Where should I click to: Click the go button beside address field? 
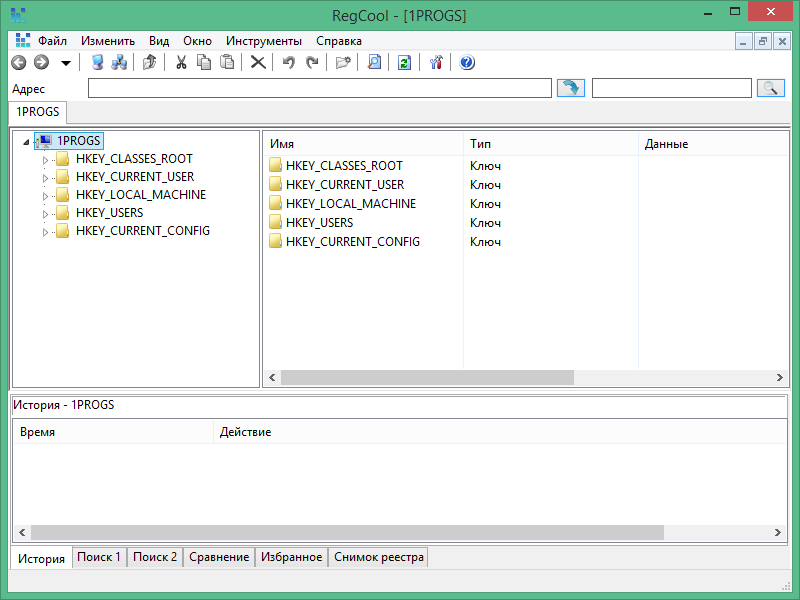(x=570, y=89)
